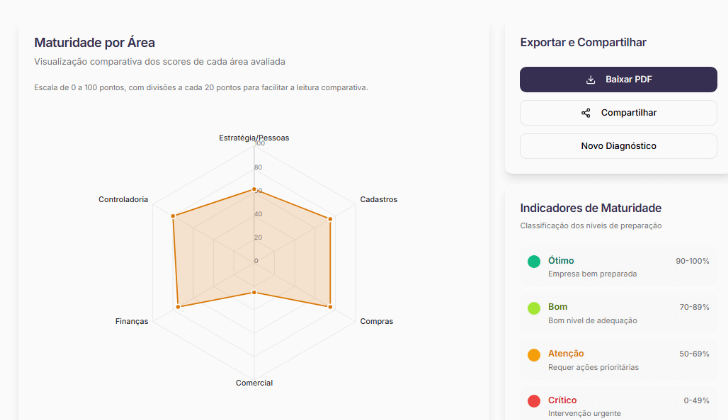
Task: Click the red Crítico indicator dot
Action: coord(534,401)
